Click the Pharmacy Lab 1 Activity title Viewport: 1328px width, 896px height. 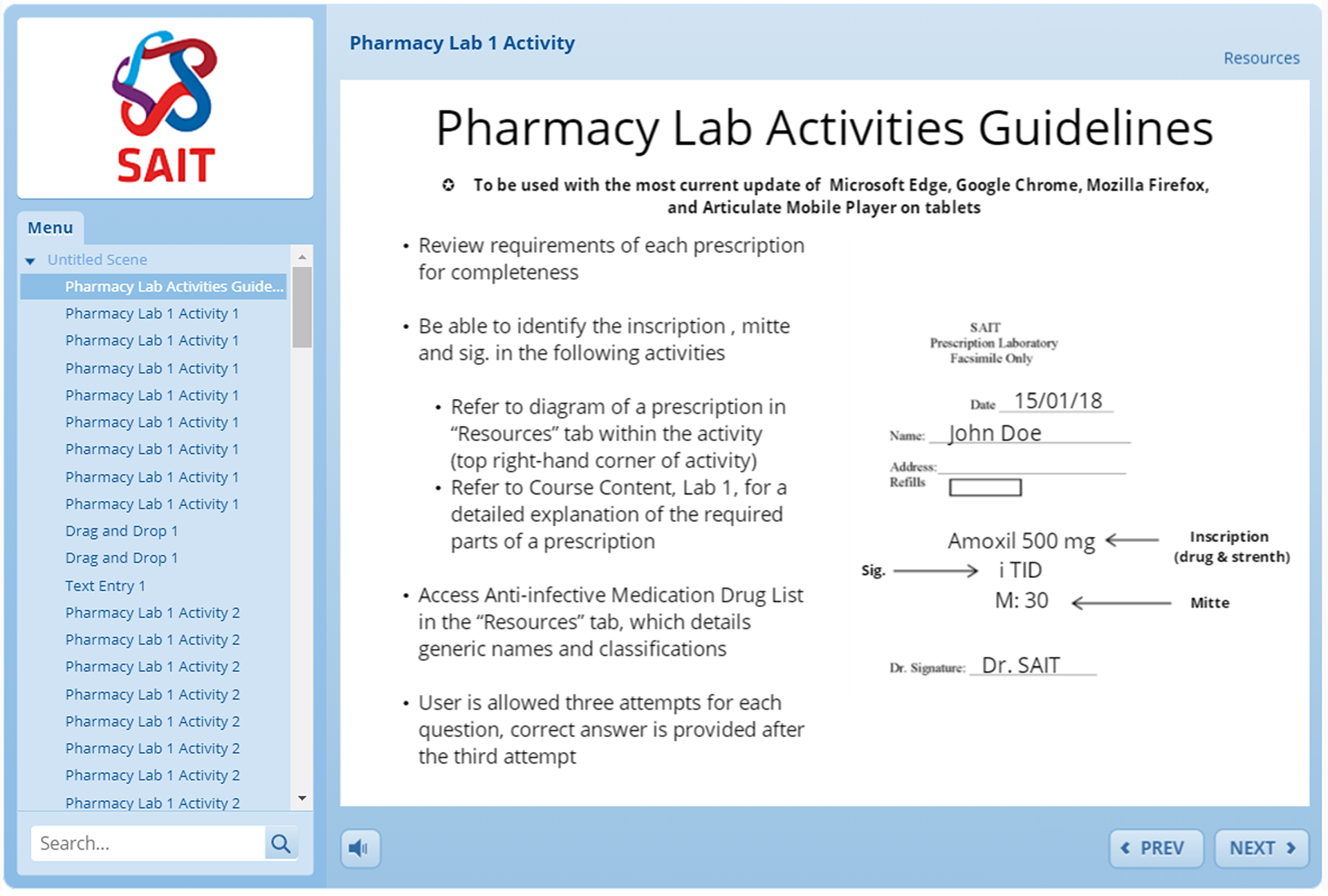click(462, 43)
